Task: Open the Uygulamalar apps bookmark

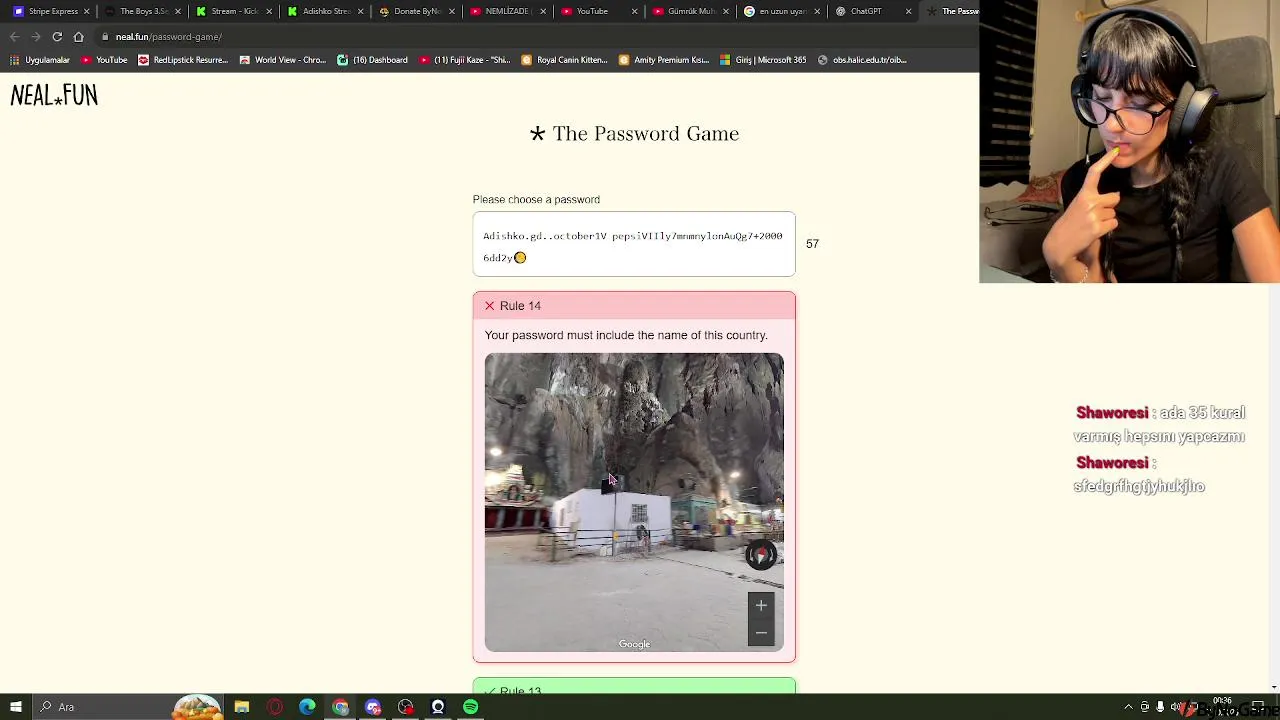Action: (40, 60)
